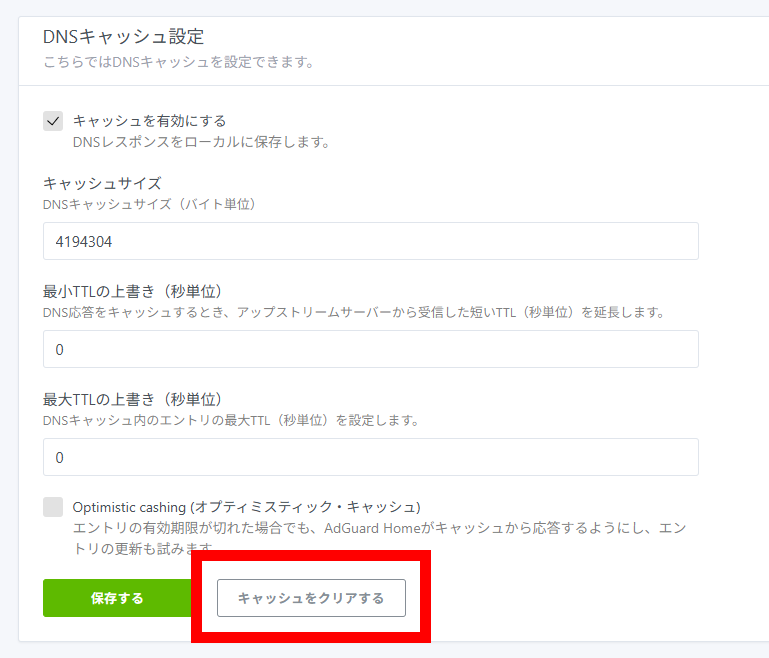Screen dimensions: 769x658
Task: Click the 最小TTLの上書き（秒単位） label
Action: (132, 291)
